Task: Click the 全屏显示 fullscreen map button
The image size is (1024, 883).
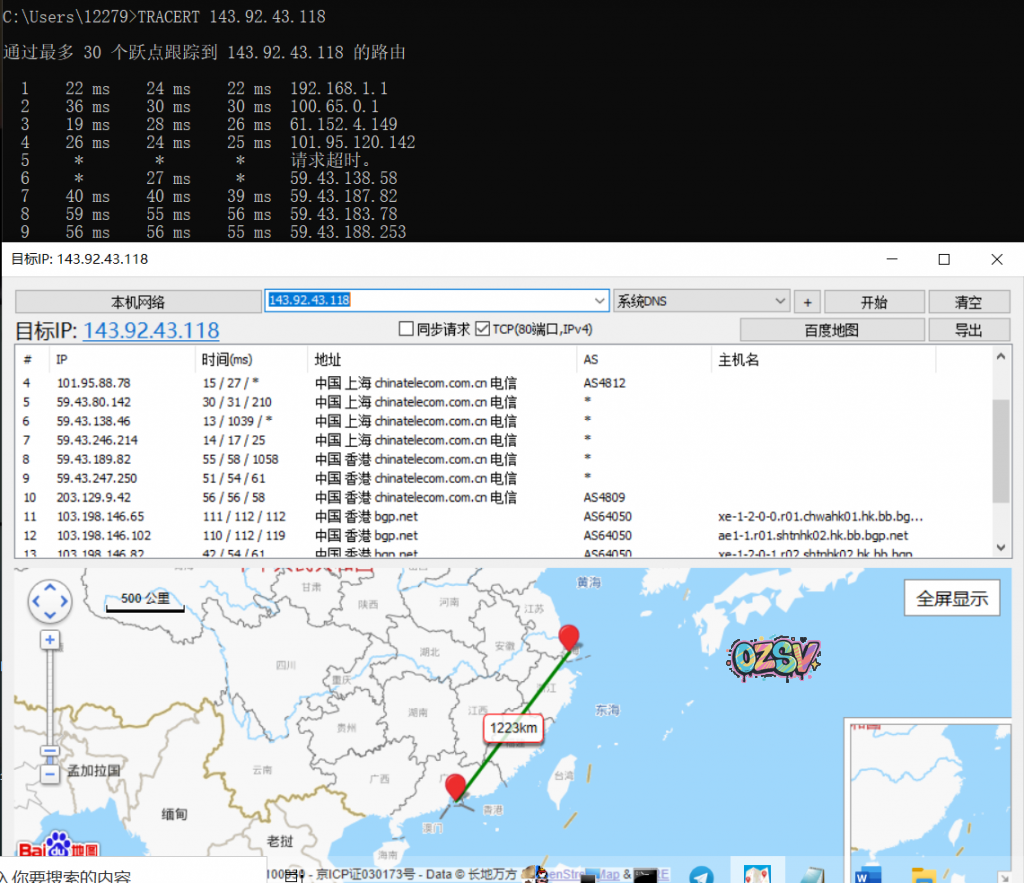Action: 952,598
